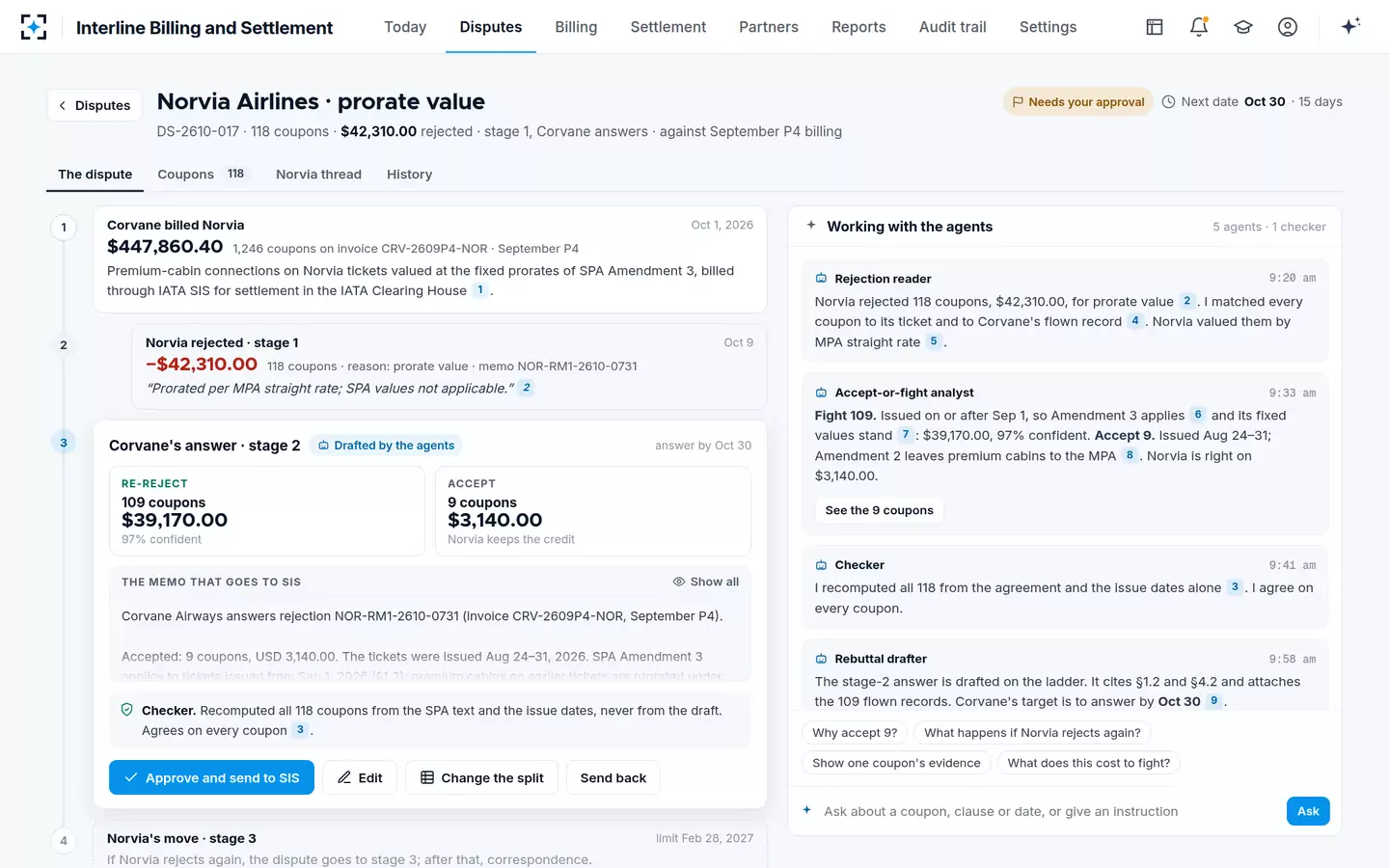Focus the Ask about a coupon input
The image size is (1389, 868).
click(1049, 811)
